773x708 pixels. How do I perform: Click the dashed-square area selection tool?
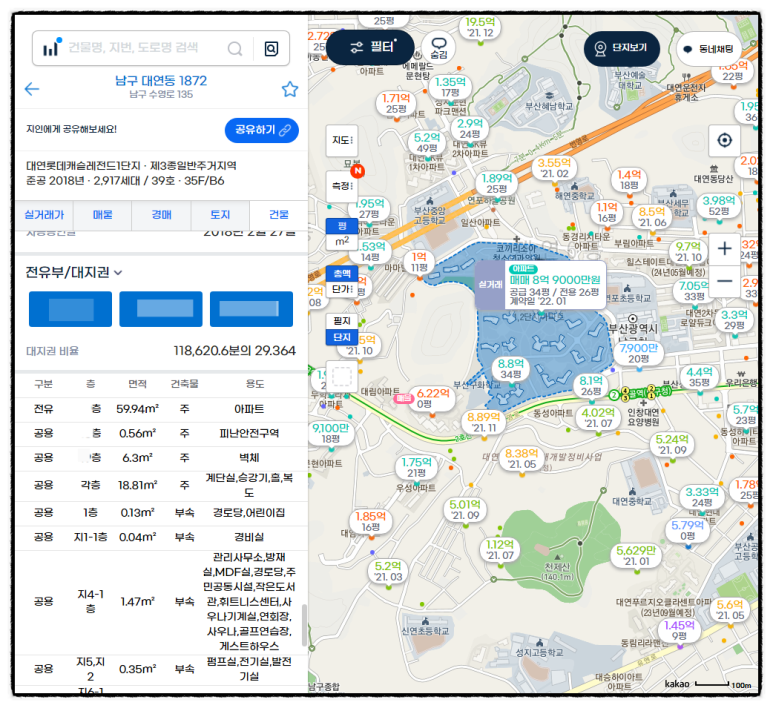point(342,377)
